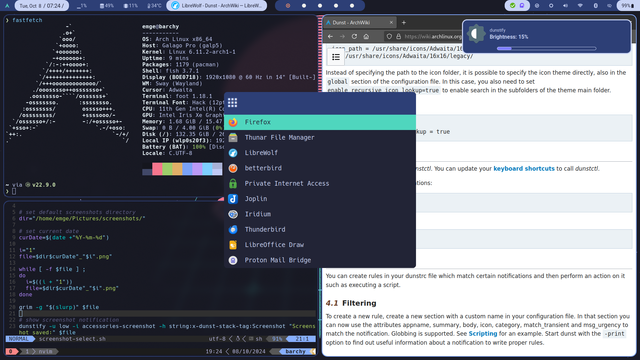The height and width of the screenshot is (360, 640).
Task: Click the purple tray icon
Action: point(522,6)
